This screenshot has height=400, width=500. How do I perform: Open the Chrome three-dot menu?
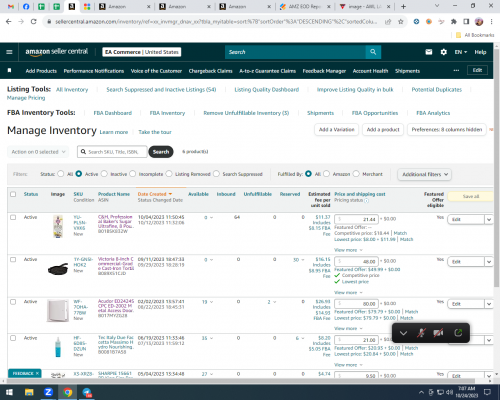[x=491, y=22]
